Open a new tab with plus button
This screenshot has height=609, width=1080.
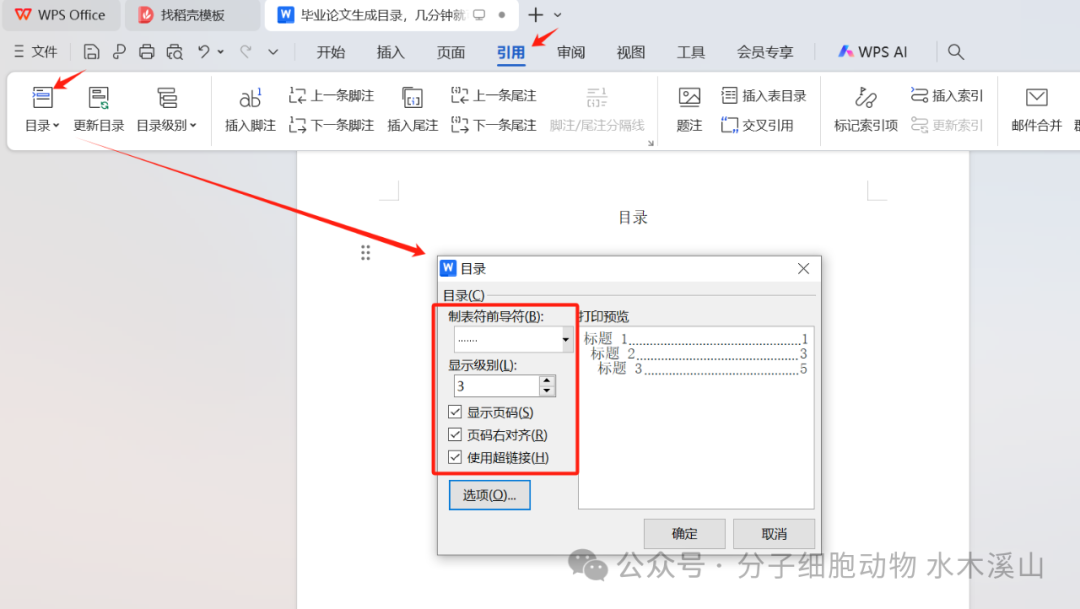(535, 14)
